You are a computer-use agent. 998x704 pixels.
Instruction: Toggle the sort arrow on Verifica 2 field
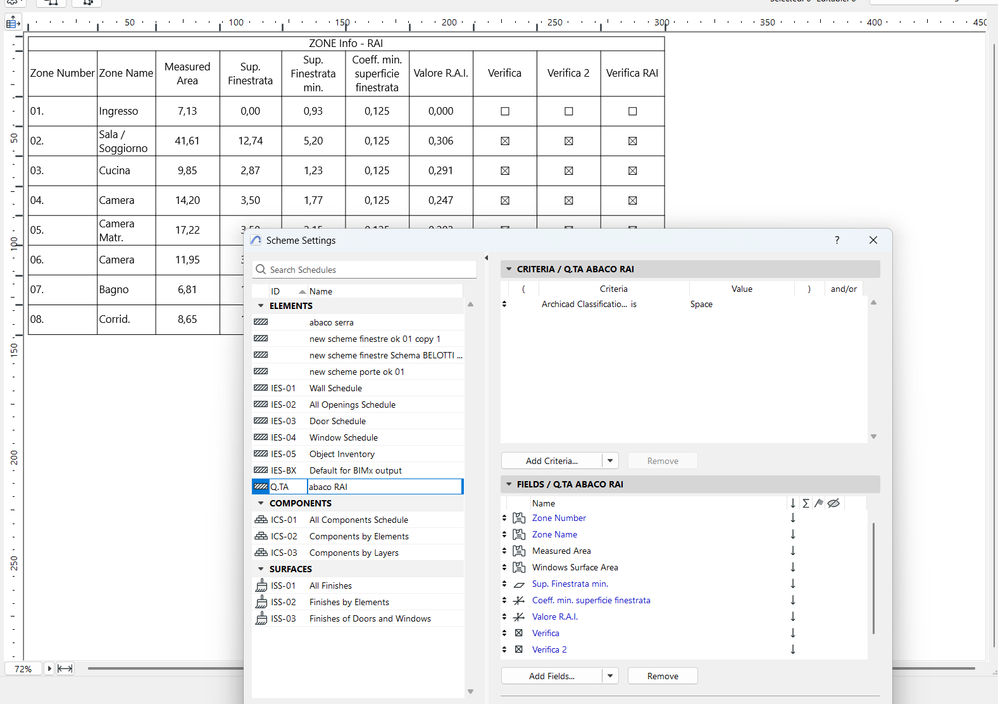[x=793, y=649]
